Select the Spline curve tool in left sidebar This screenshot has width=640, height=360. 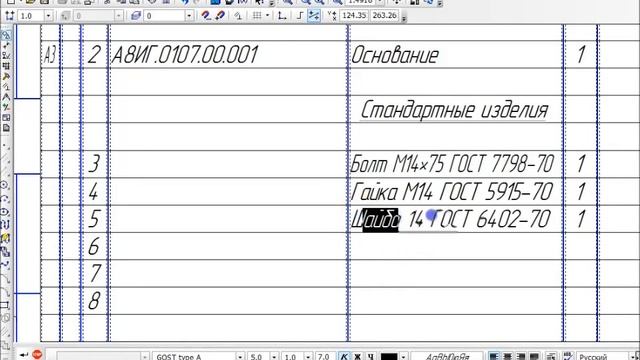coord(5,264)
